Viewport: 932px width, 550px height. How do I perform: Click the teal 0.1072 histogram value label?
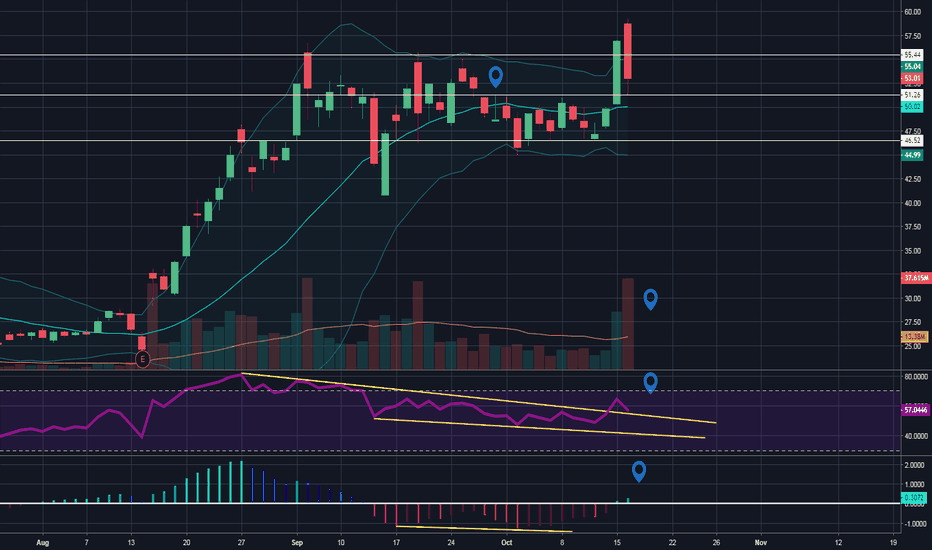click(914, 498)
